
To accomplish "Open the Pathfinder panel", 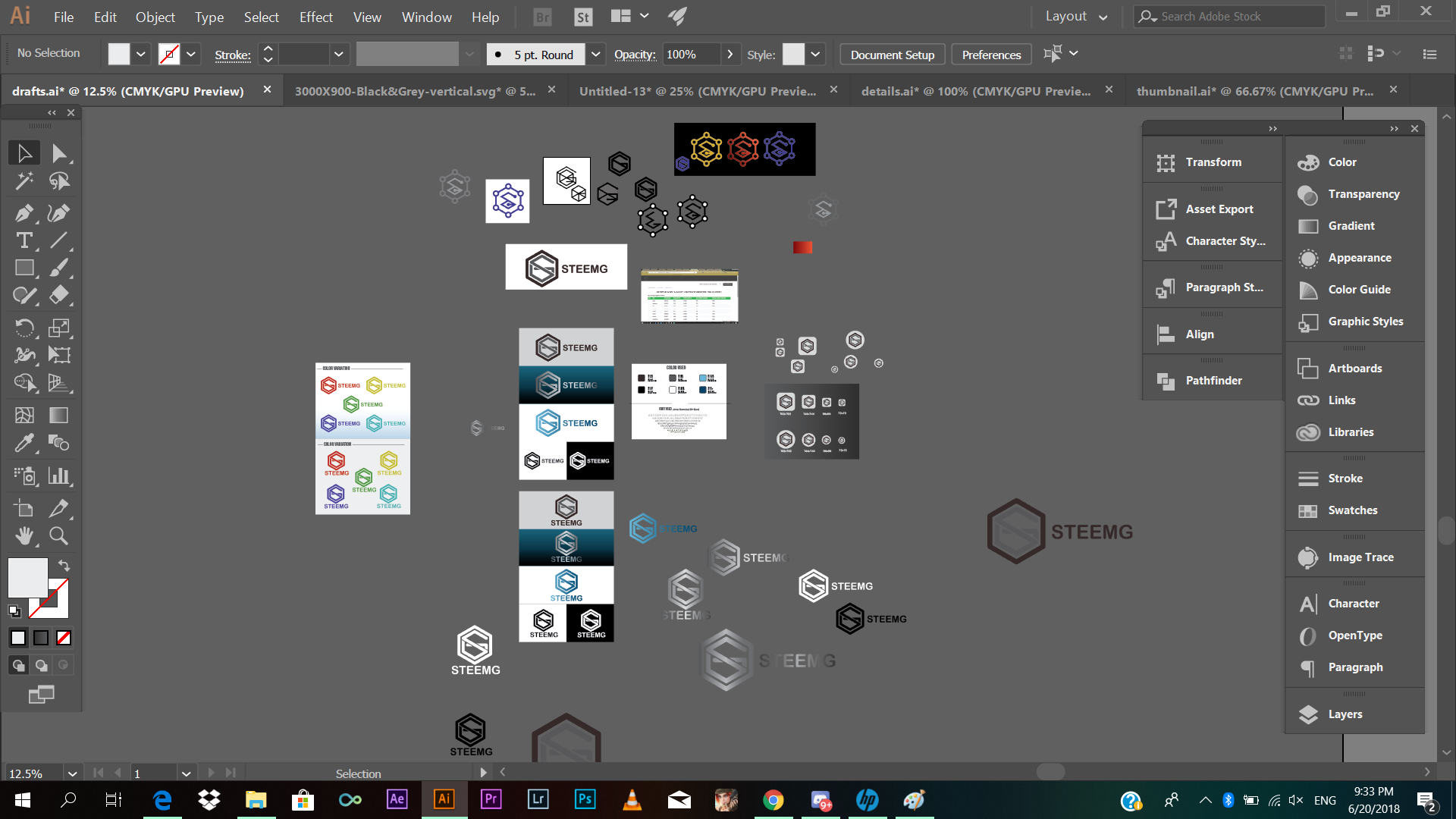I will point(1212,381).
